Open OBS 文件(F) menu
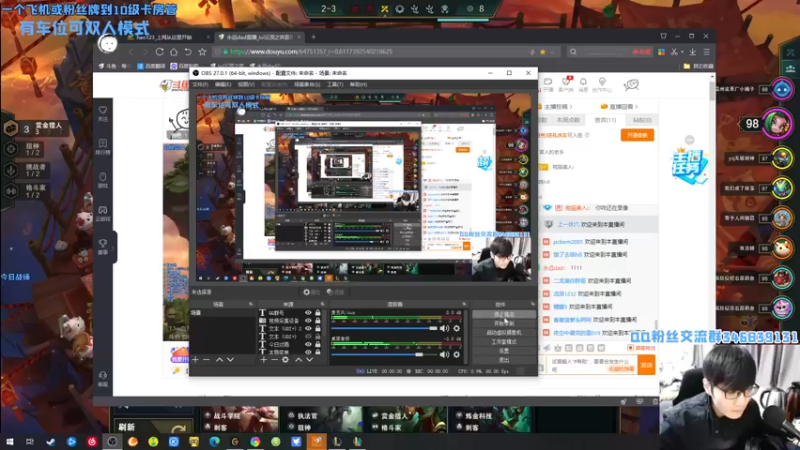800x450 pixels. pos(200,84)
